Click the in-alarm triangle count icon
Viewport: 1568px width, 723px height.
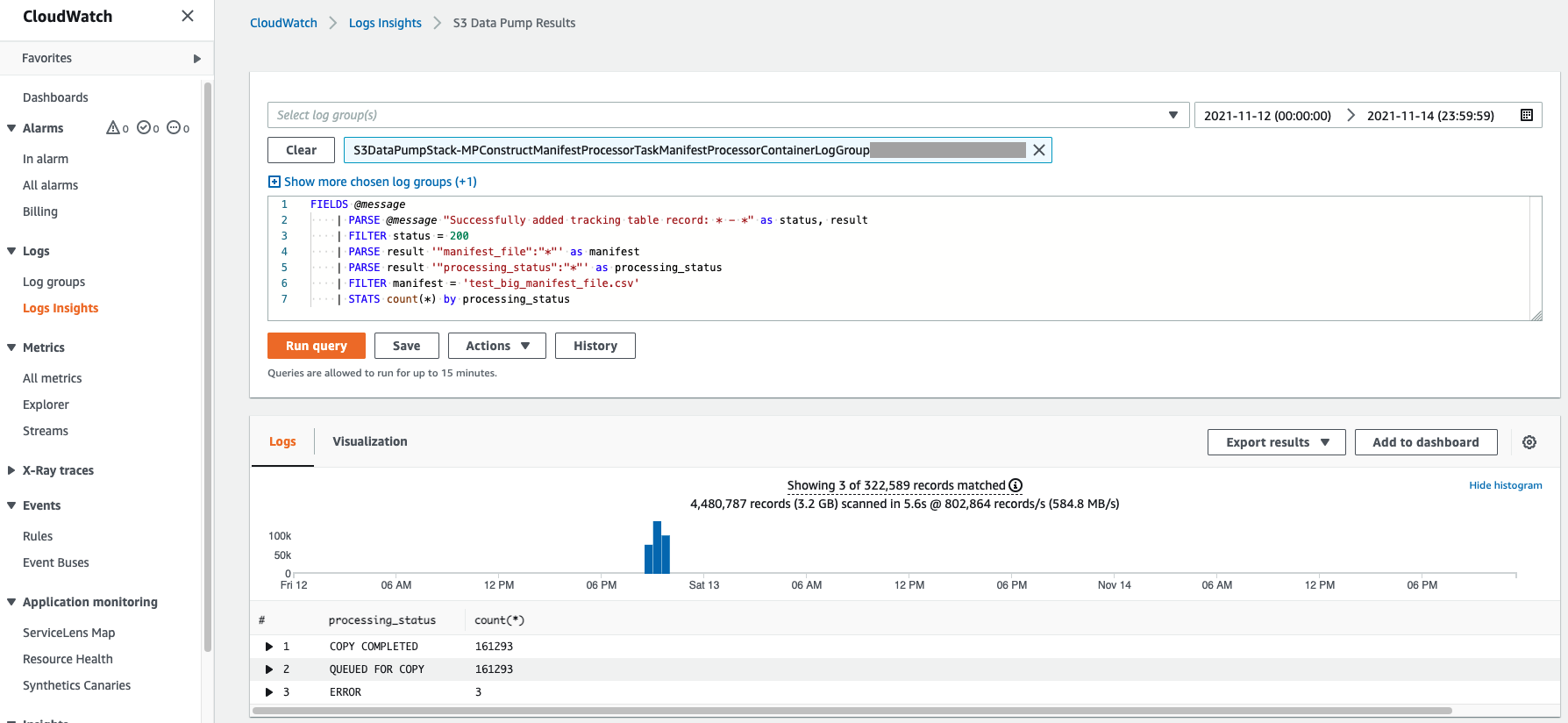pos(113,128)
